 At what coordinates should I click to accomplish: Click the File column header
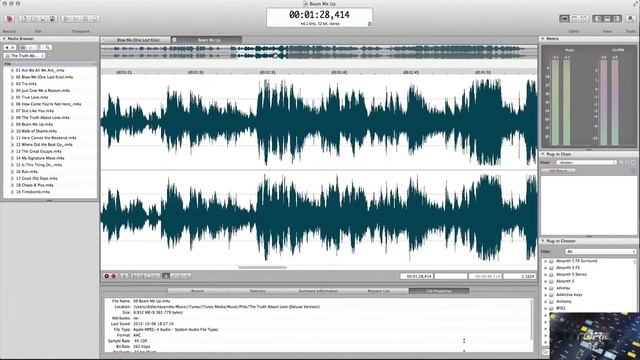point(50,64)
